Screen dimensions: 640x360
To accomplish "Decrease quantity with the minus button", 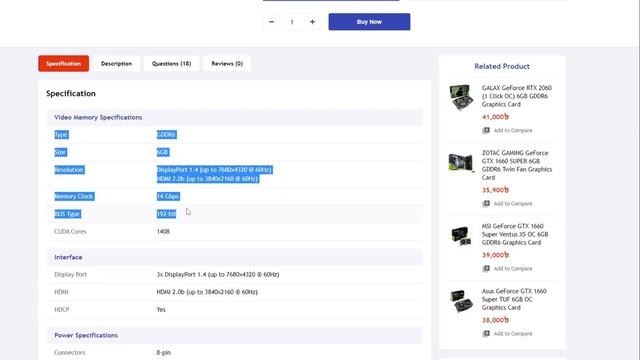I will [271, 22].
